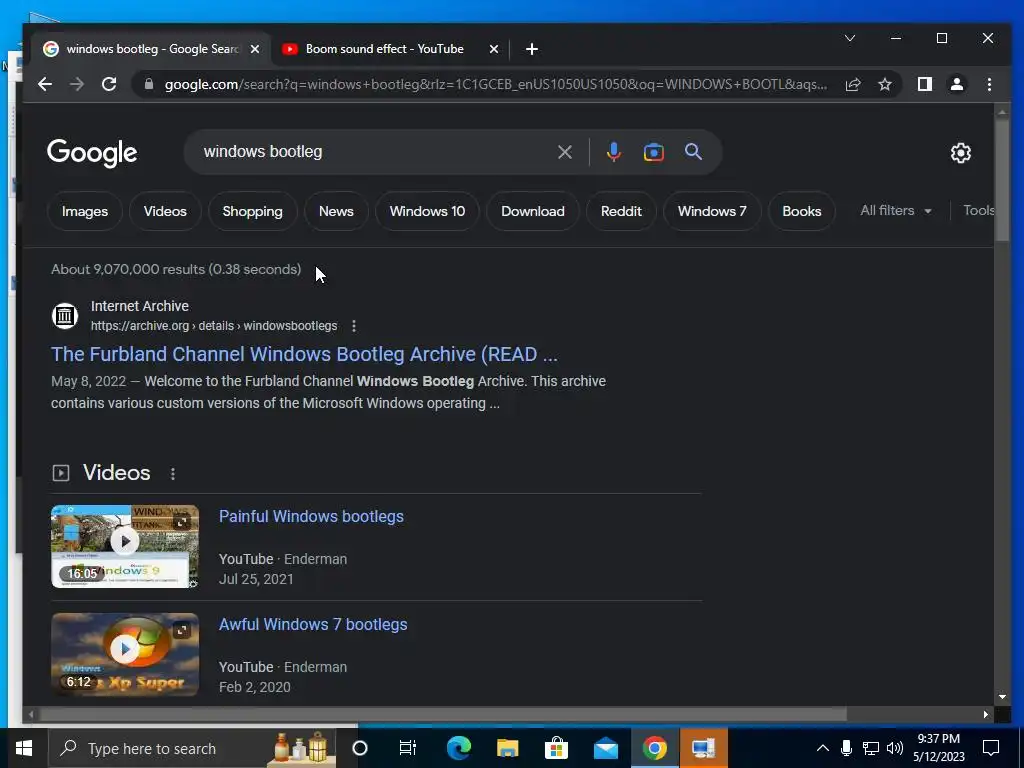
Task: Open Awful Windows 7 bootlegs video link
Action: (313, 624)
